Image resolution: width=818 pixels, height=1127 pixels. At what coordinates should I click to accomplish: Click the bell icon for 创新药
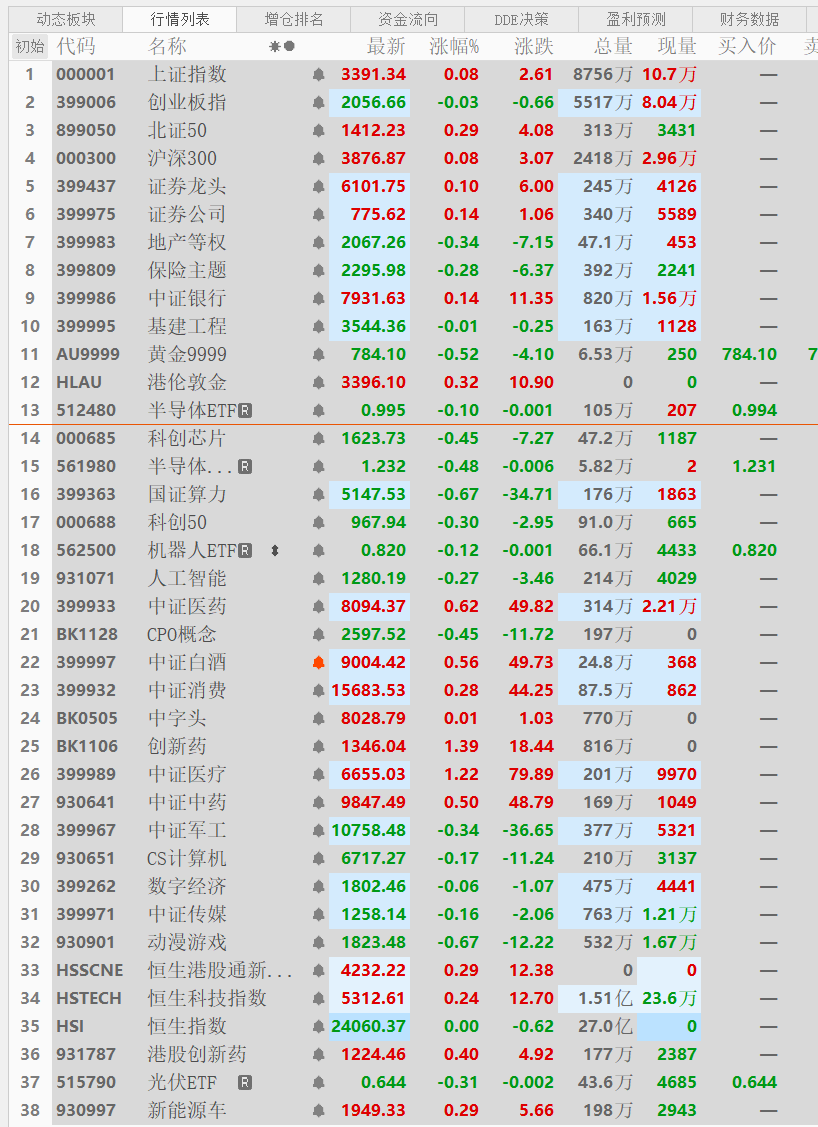[318, 747]
